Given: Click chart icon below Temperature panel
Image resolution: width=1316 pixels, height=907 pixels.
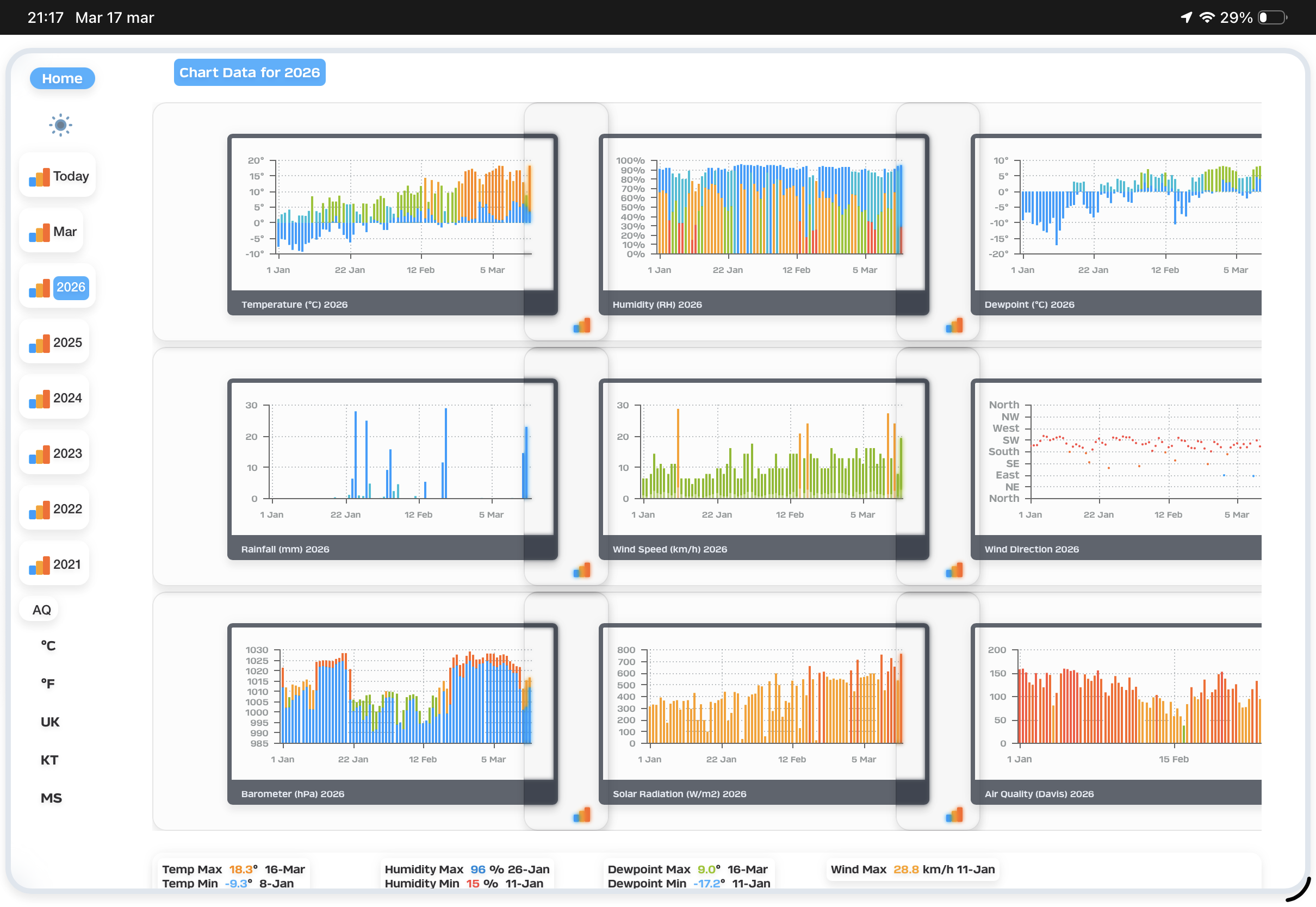Looking at the screenshot, I should (x=582, y=326).
